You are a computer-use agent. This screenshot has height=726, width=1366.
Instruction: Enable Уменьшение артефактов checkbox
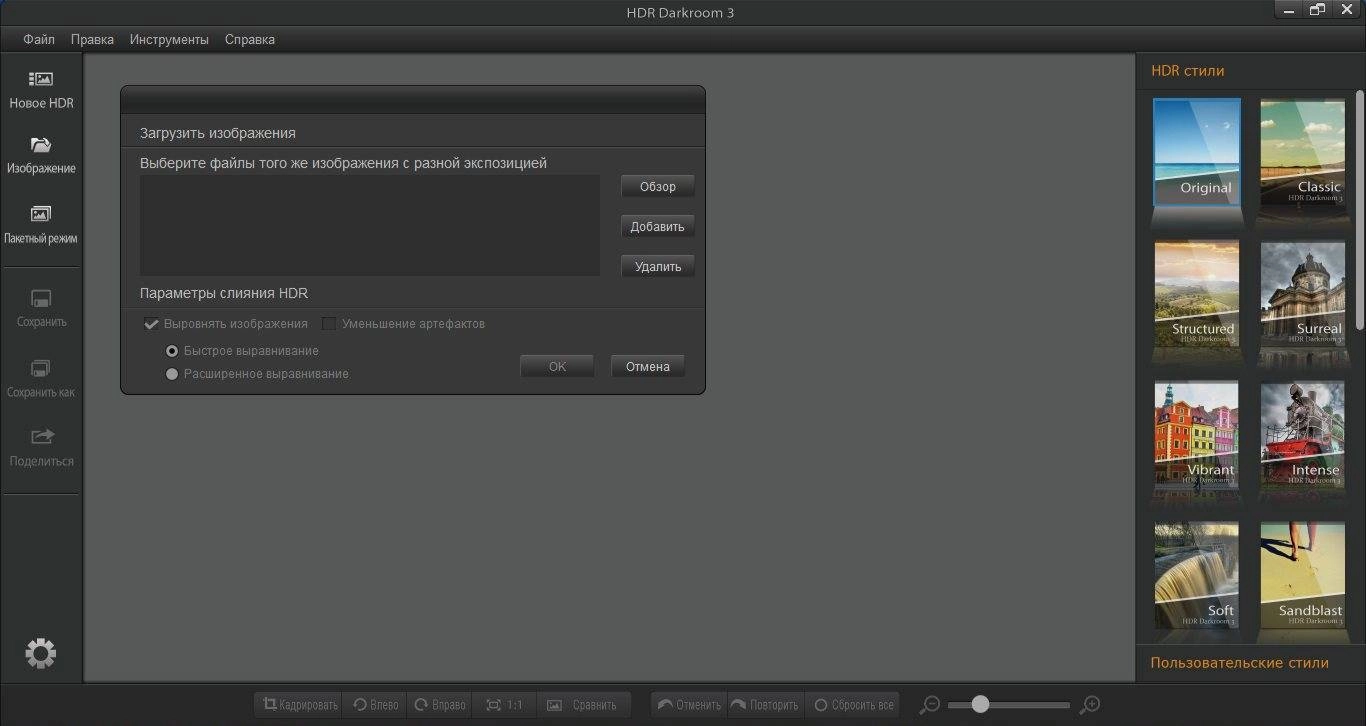328,324
